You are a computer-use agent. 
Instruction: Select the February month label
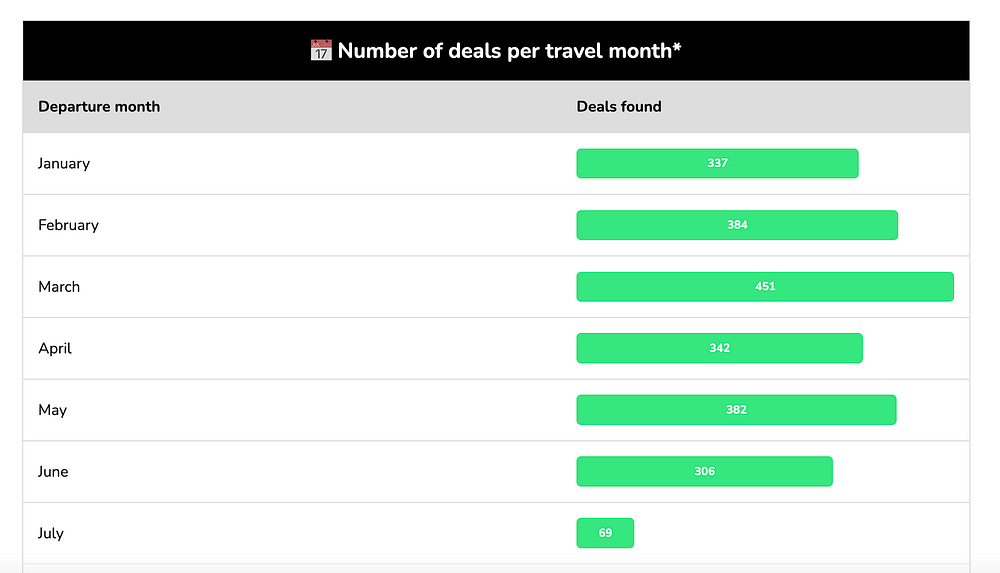[68, 225]
